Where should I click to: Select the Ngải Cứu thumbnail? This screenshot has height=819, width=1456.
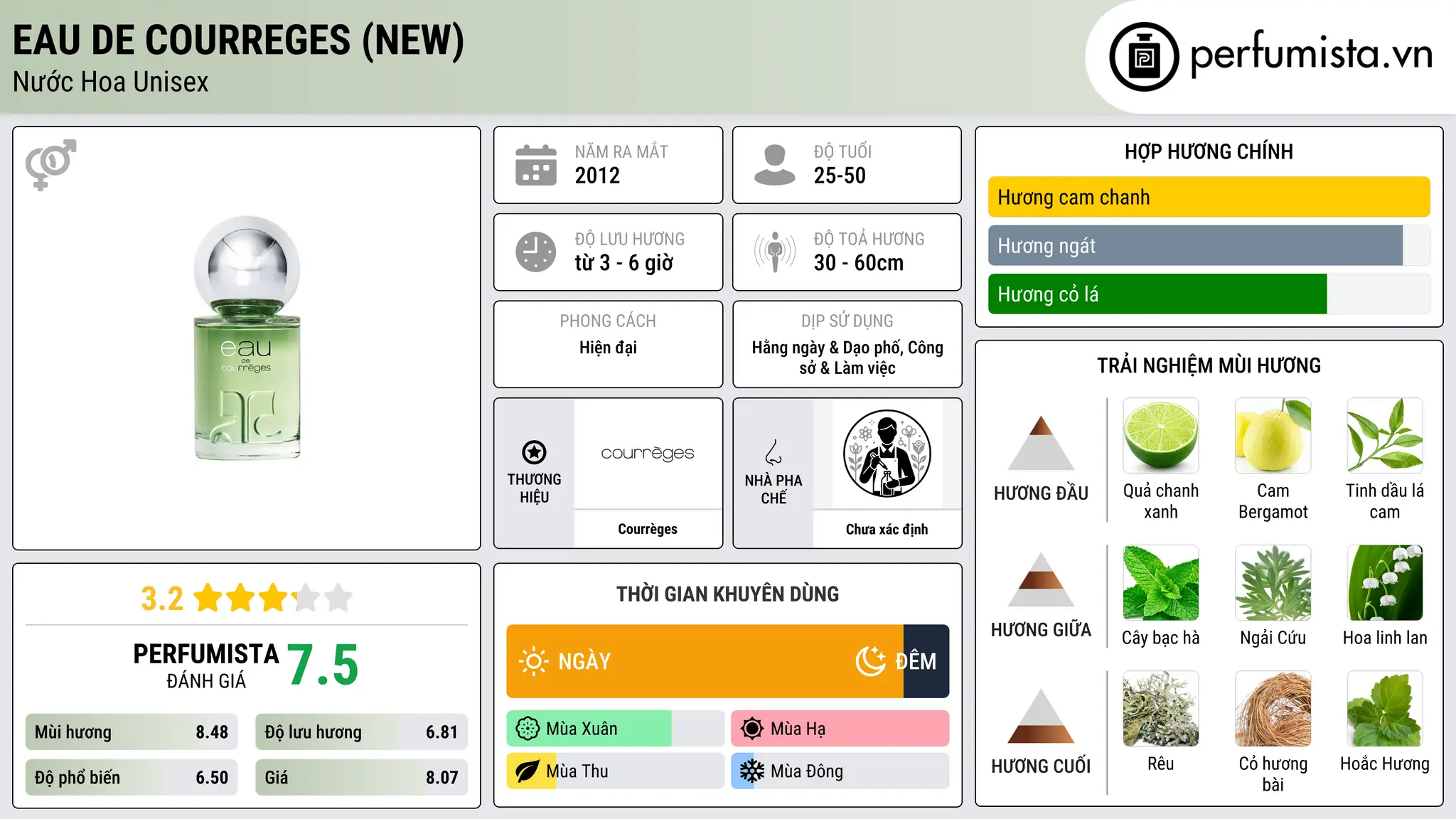coord(1273,583)
